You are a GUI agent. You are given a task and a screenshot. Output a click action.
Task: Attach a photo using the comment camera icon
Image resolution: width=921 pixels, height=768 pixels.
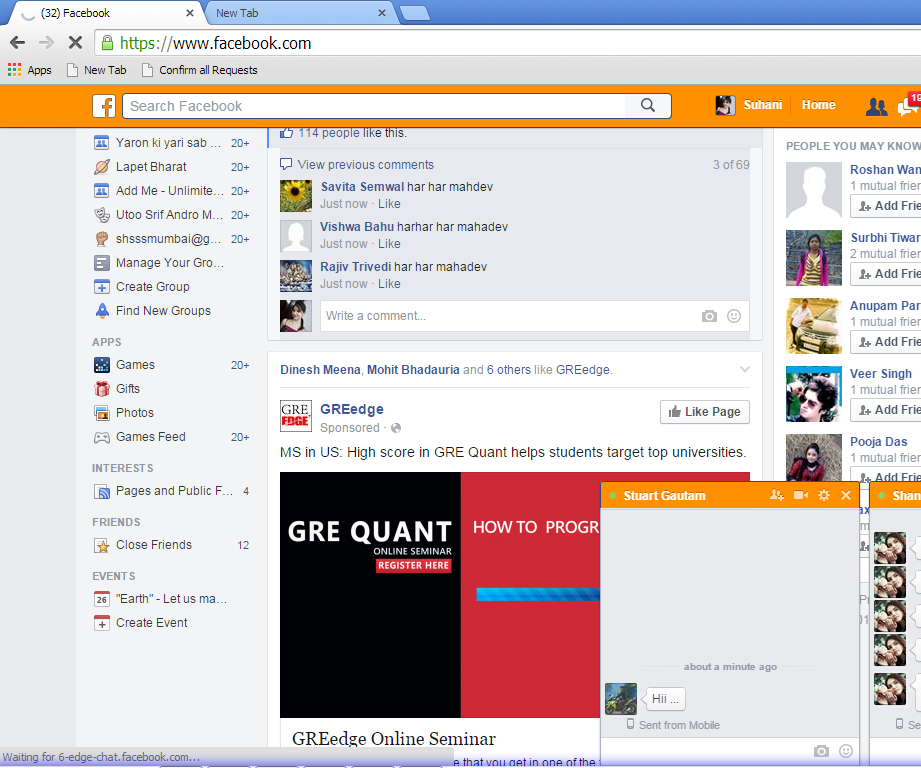pyautogui.click(x=710, y=316)
